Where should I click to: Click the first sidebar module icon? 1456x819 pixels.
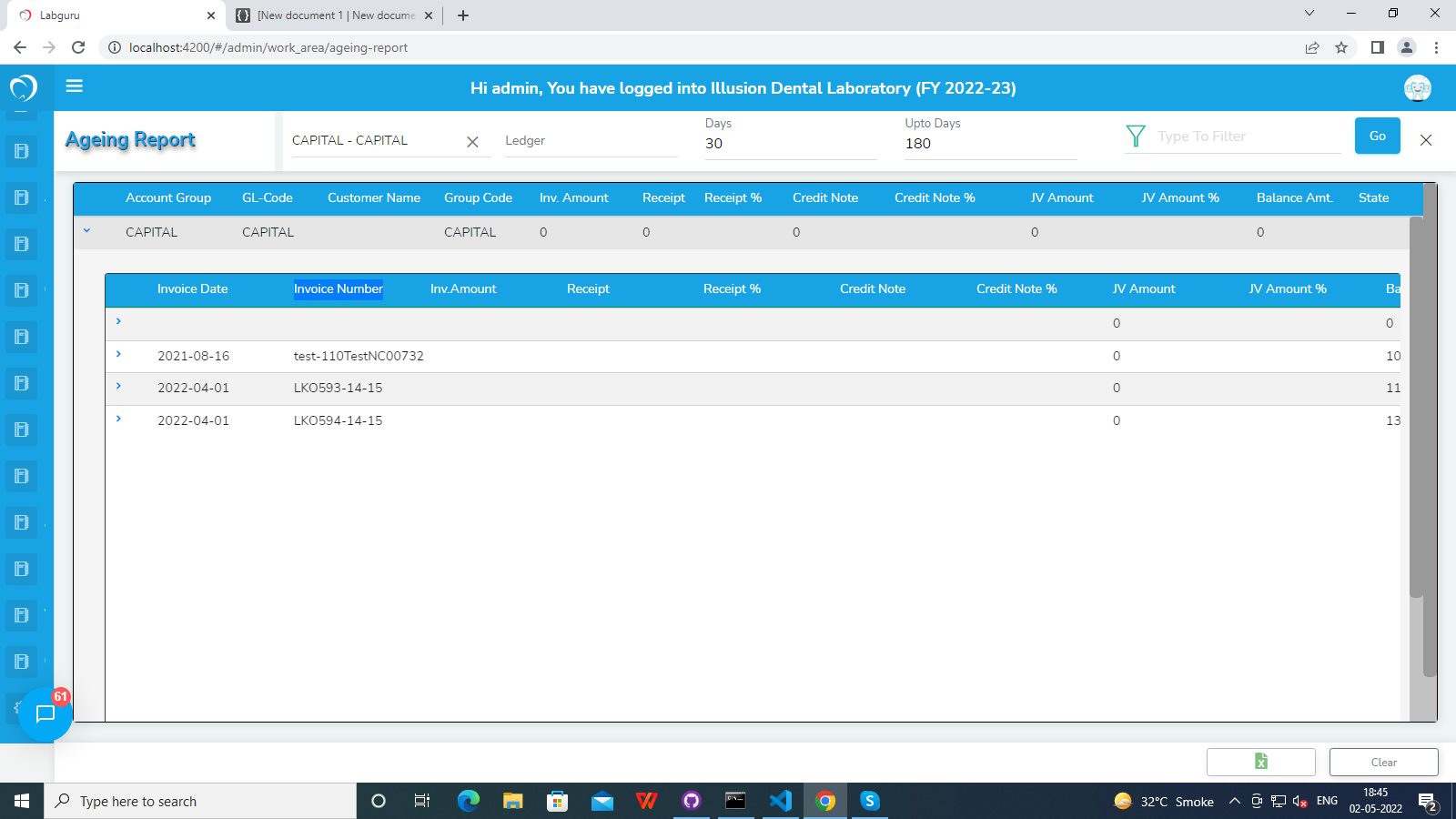pyautogui.click(x=22, y=151)
